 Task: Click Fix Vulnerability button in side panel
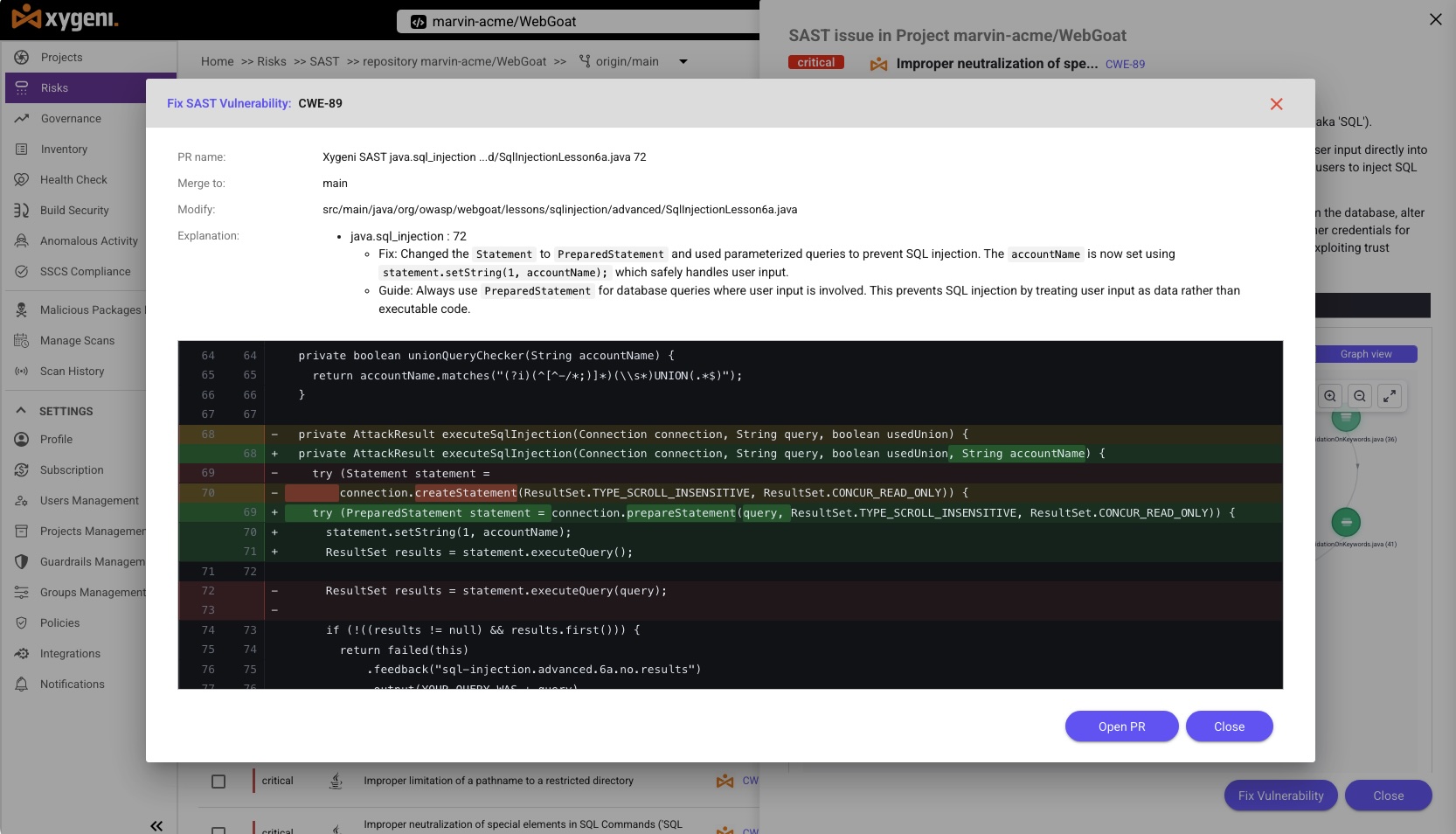click(1280, 796)
